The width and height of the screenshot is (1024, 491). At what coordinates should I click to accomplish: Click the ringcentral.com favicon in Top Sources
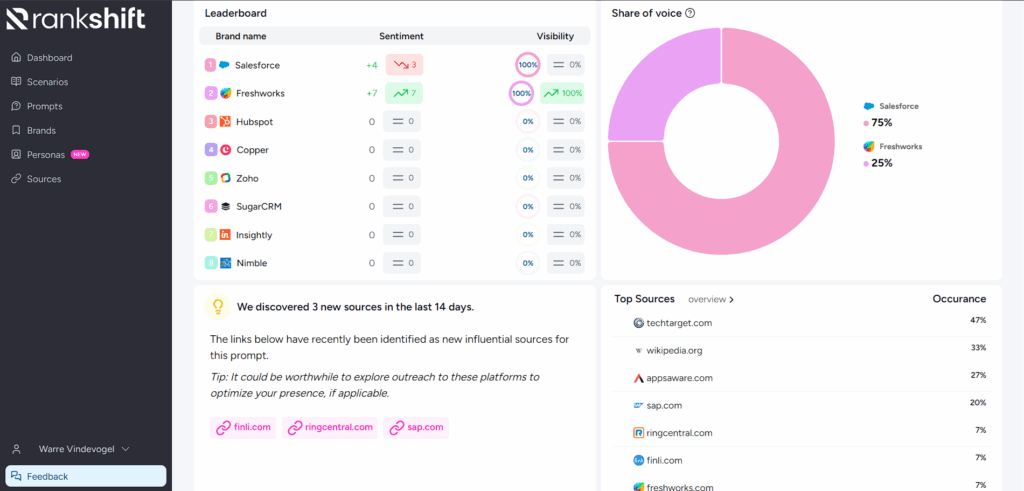(639, 433)
